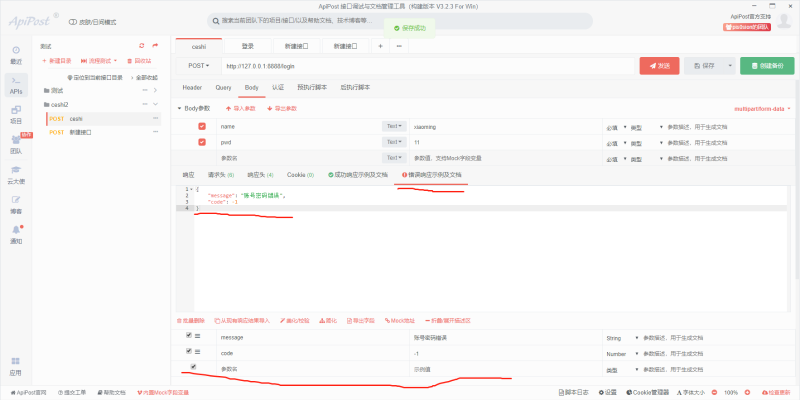Image resolution: width=800 pixels, height=400 pixels.
Task: Click Mock地址 link icon
Action: 400,321
